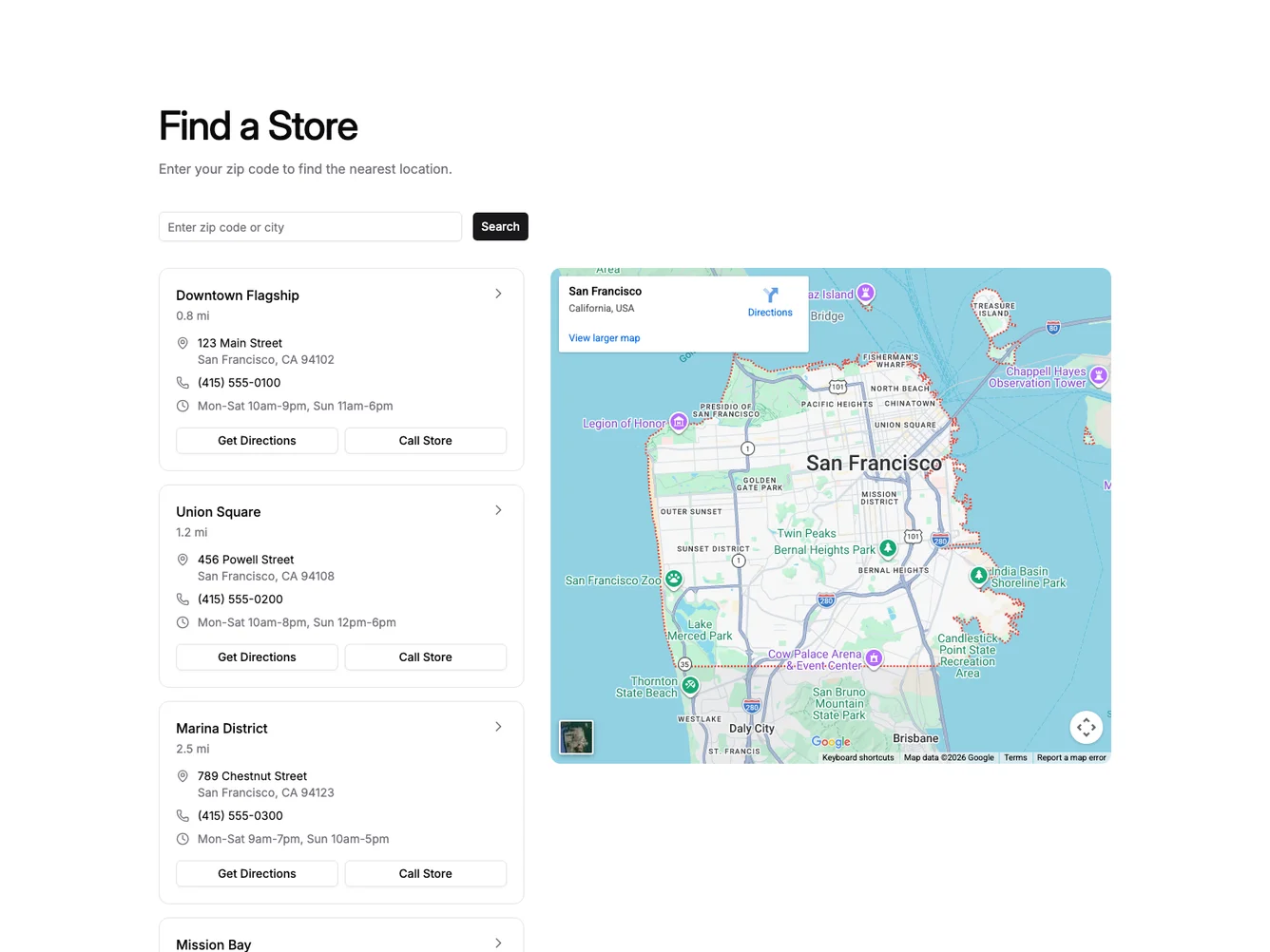Select the purple marker near Legion of Honor
Viewport: 1270px width, 952px height.
coord(679,422)
